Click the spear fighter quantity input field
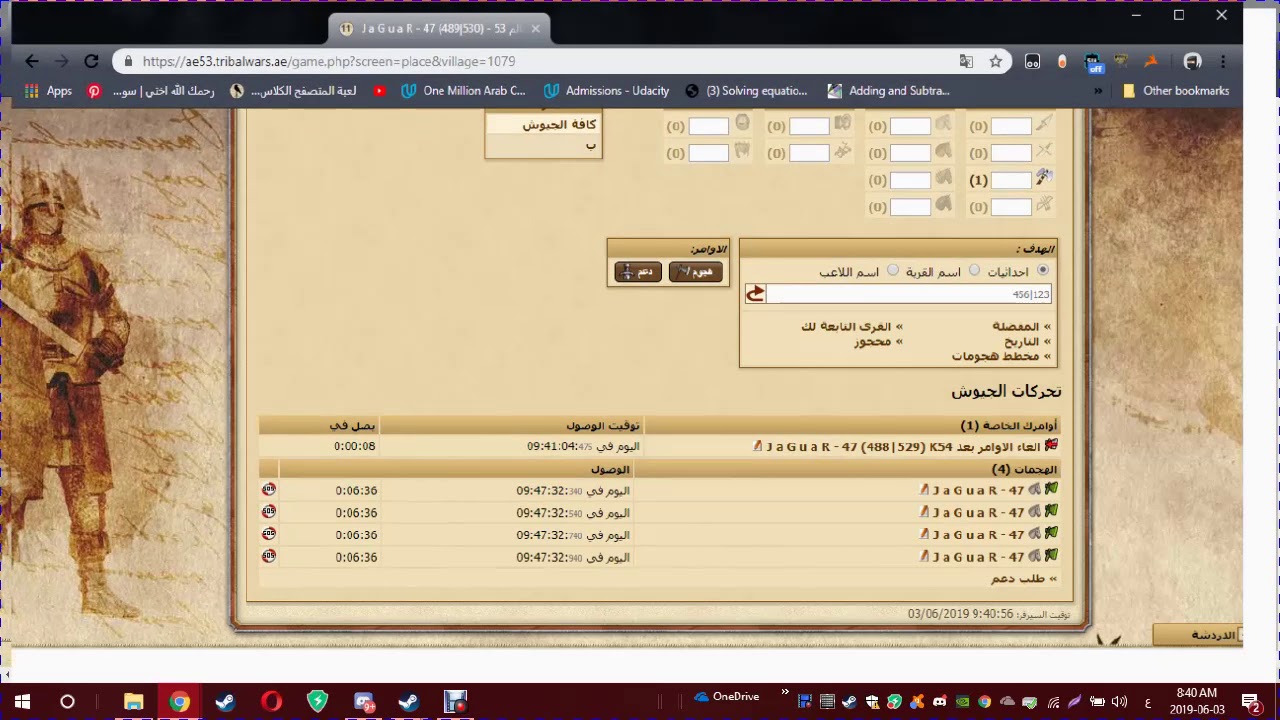Image resolution: width=1280 pixels, height=720 pixels. pyautogui.click(x=1011, y=126)
